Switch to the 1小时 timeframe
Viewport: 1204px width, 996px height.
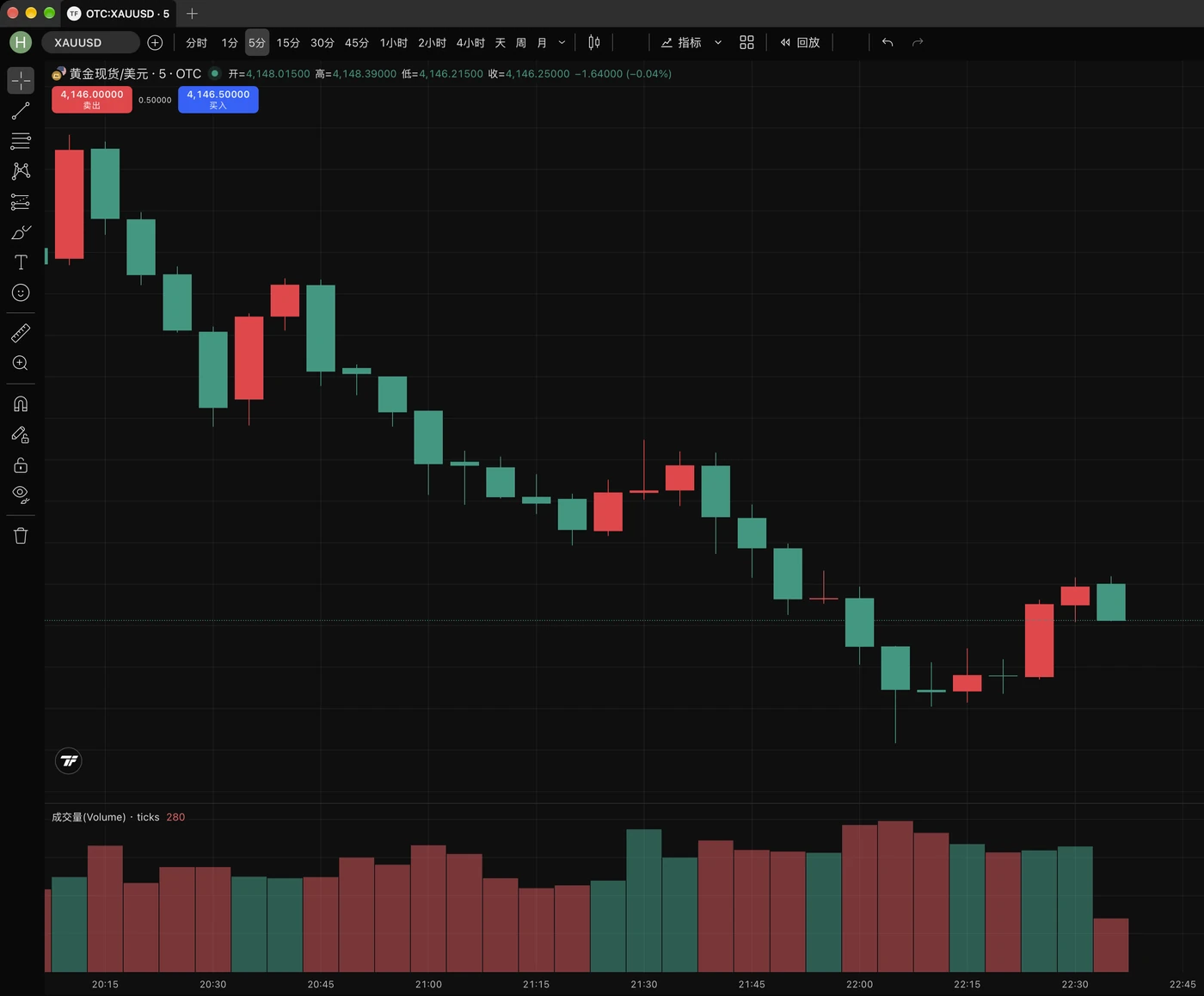tap(394, 42)
